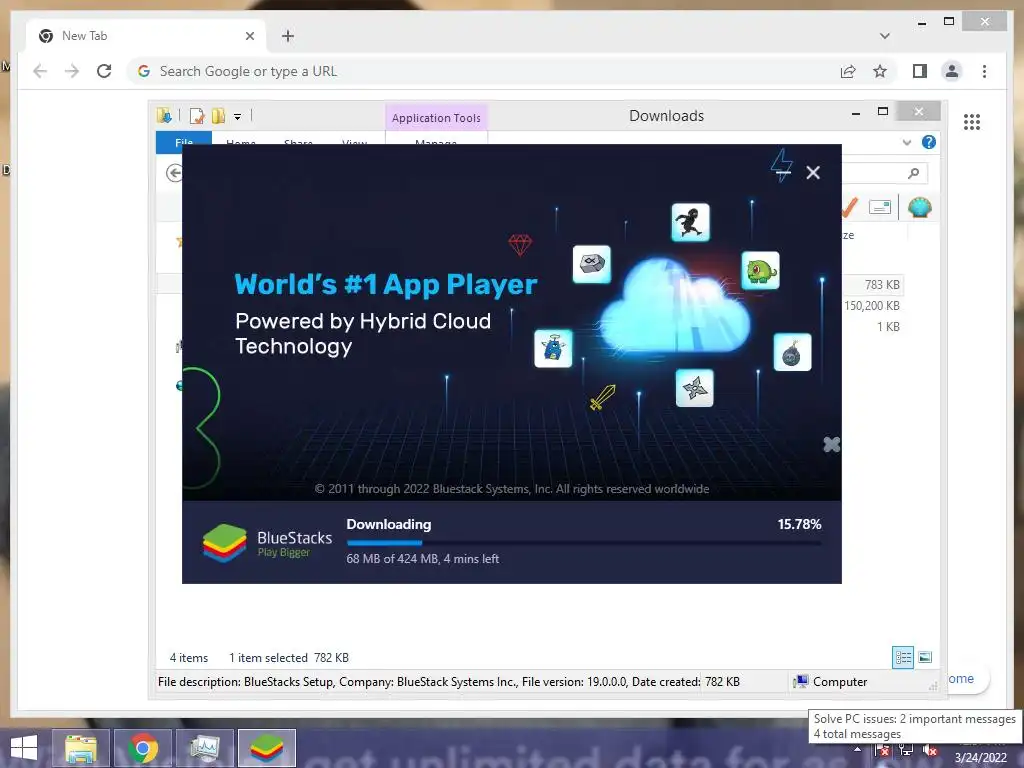Click the lightning bolt icon in BlueStacks installer
The image size is (1024, 768).
pos(782,165)
